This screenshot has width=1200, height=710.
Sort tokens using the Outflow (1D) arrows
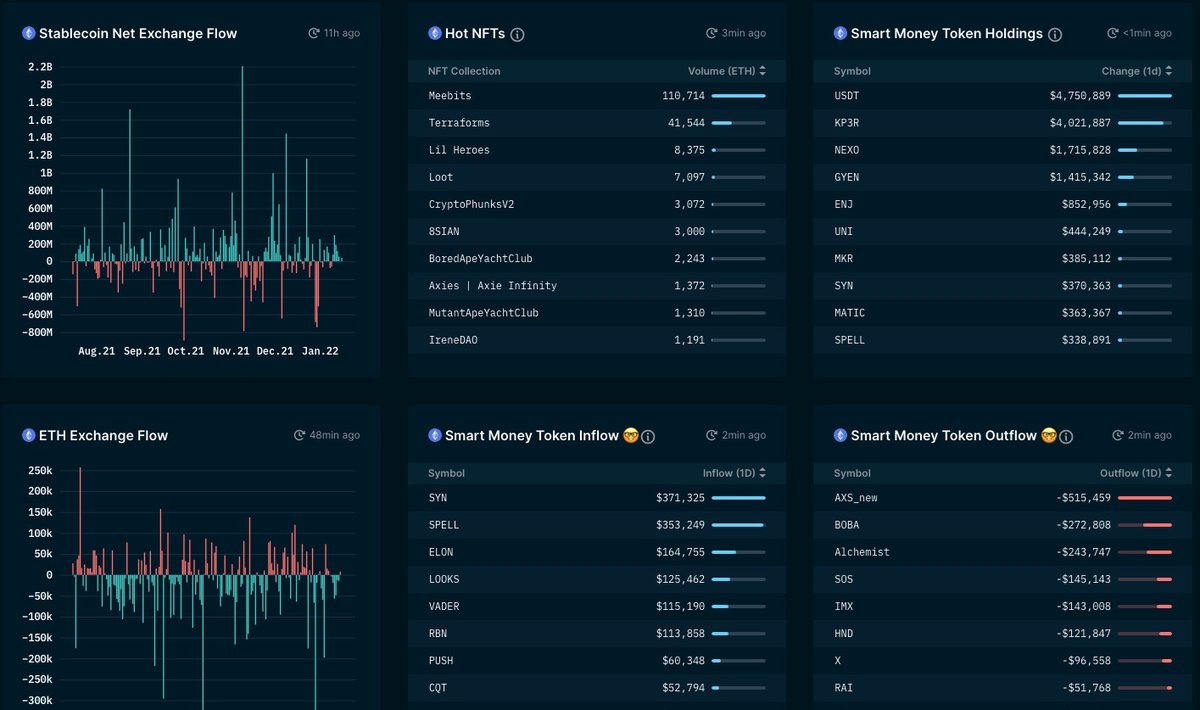(1168, 473)
